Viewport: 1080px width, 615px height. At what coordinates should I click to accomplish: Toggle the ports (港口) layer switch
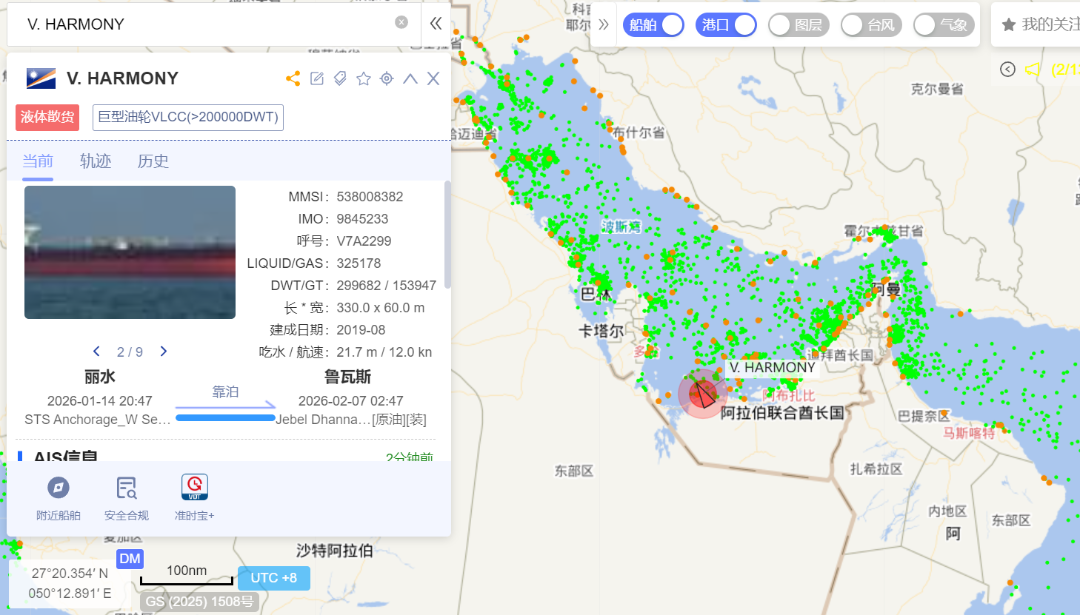click(x=726, y=25)
